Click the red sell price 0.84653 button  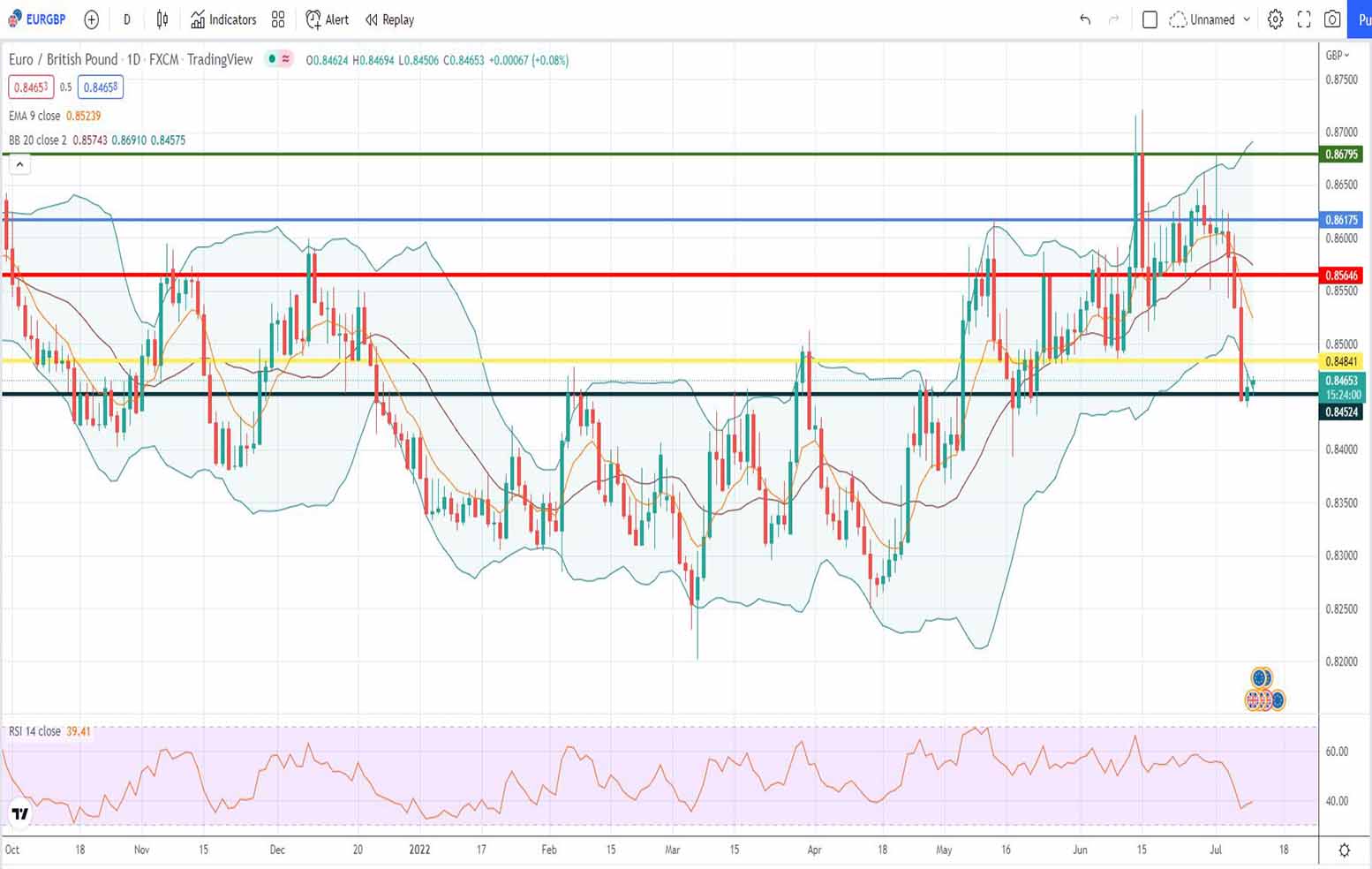pyautogui.click(x=31, y=87)
